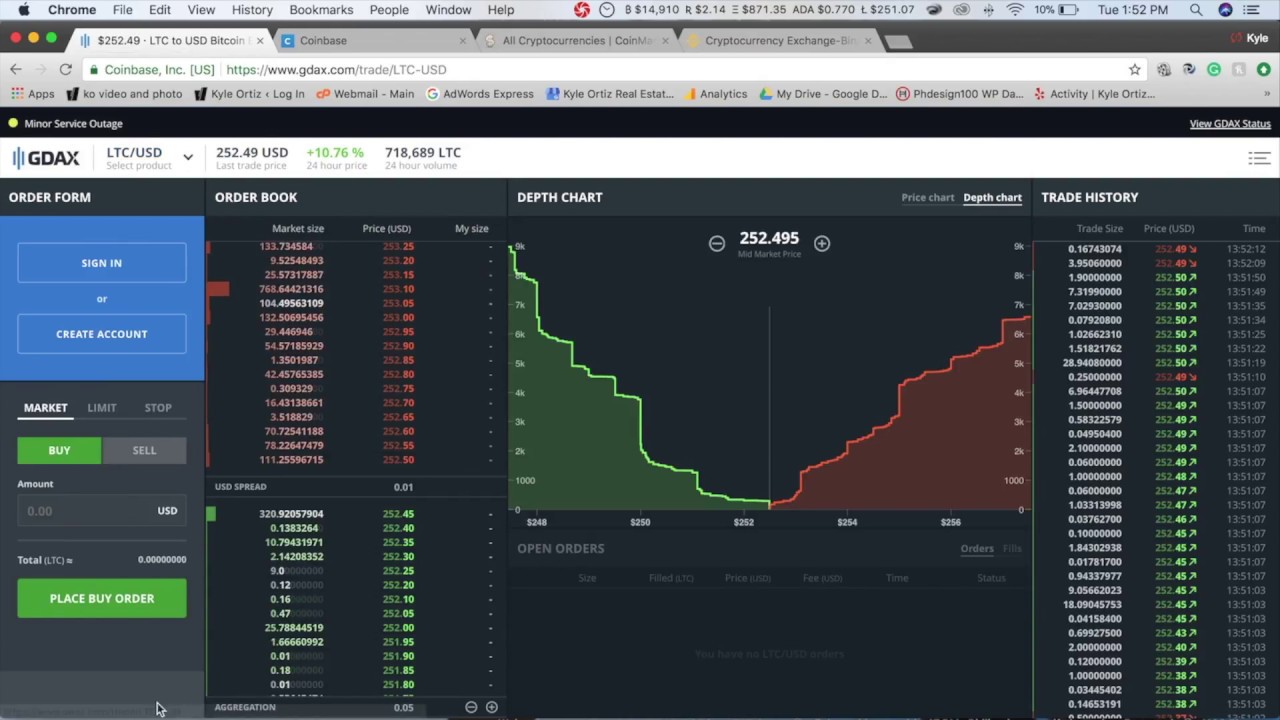
Task: Click the 253.25 ask price row
Action: tap(356, 246)
